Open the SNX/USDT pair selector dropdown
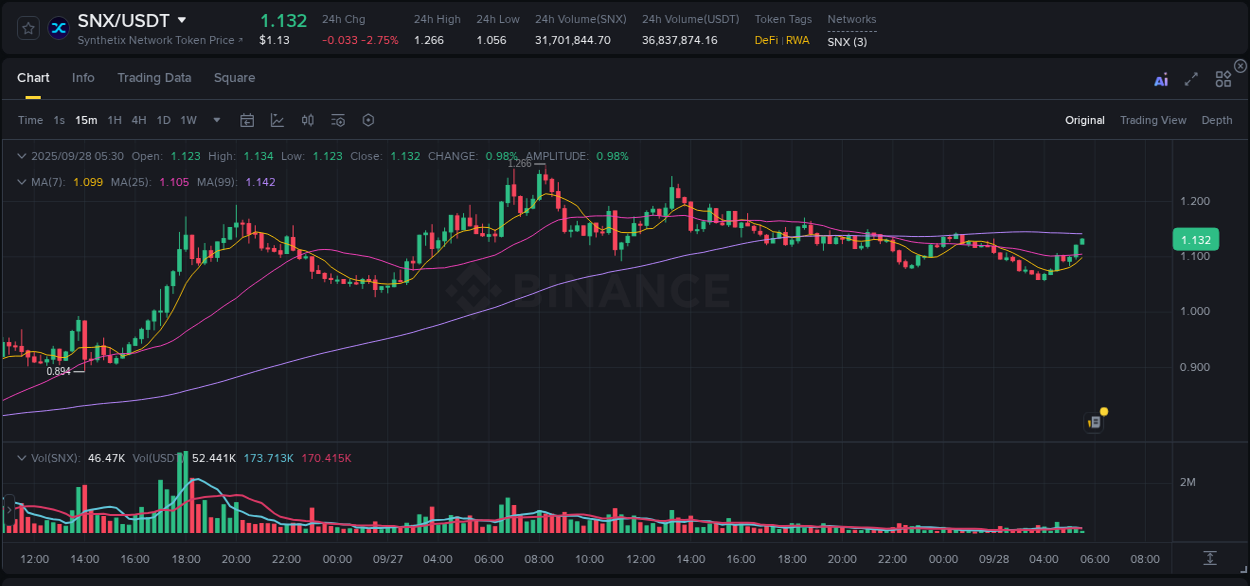This screenshot has height=586, width=1250. tap(181, 19)
